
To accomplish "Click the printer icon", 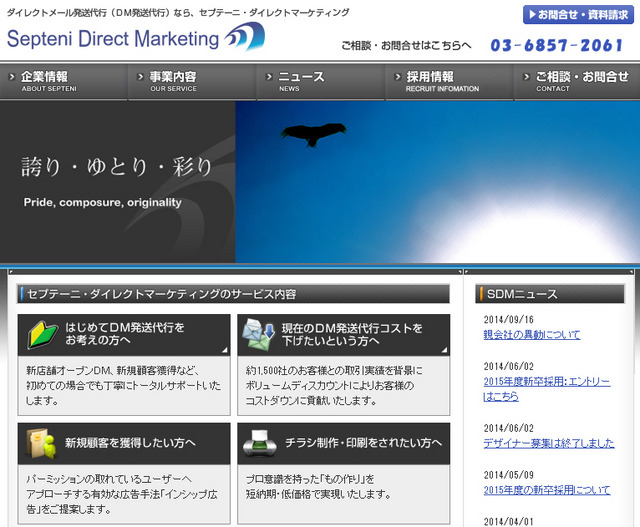I will (x=260, y=443).
